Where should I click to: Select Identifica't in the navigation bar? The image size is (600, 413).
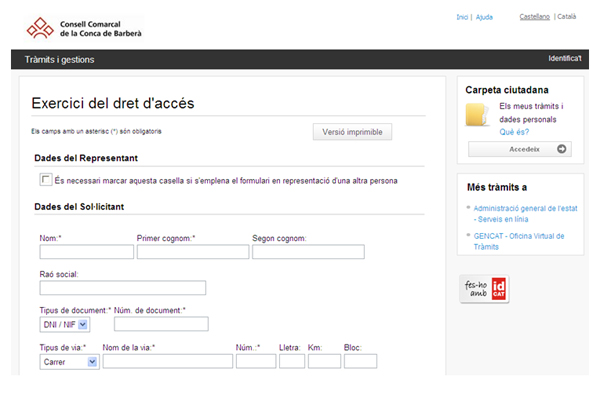564,60
